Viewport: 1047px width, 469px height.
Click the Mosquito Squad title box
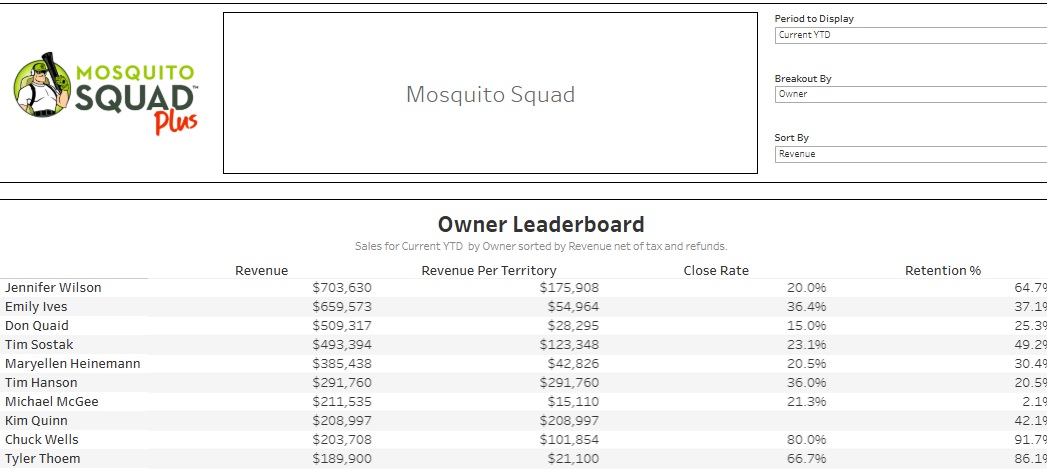(x=490, y=94)
